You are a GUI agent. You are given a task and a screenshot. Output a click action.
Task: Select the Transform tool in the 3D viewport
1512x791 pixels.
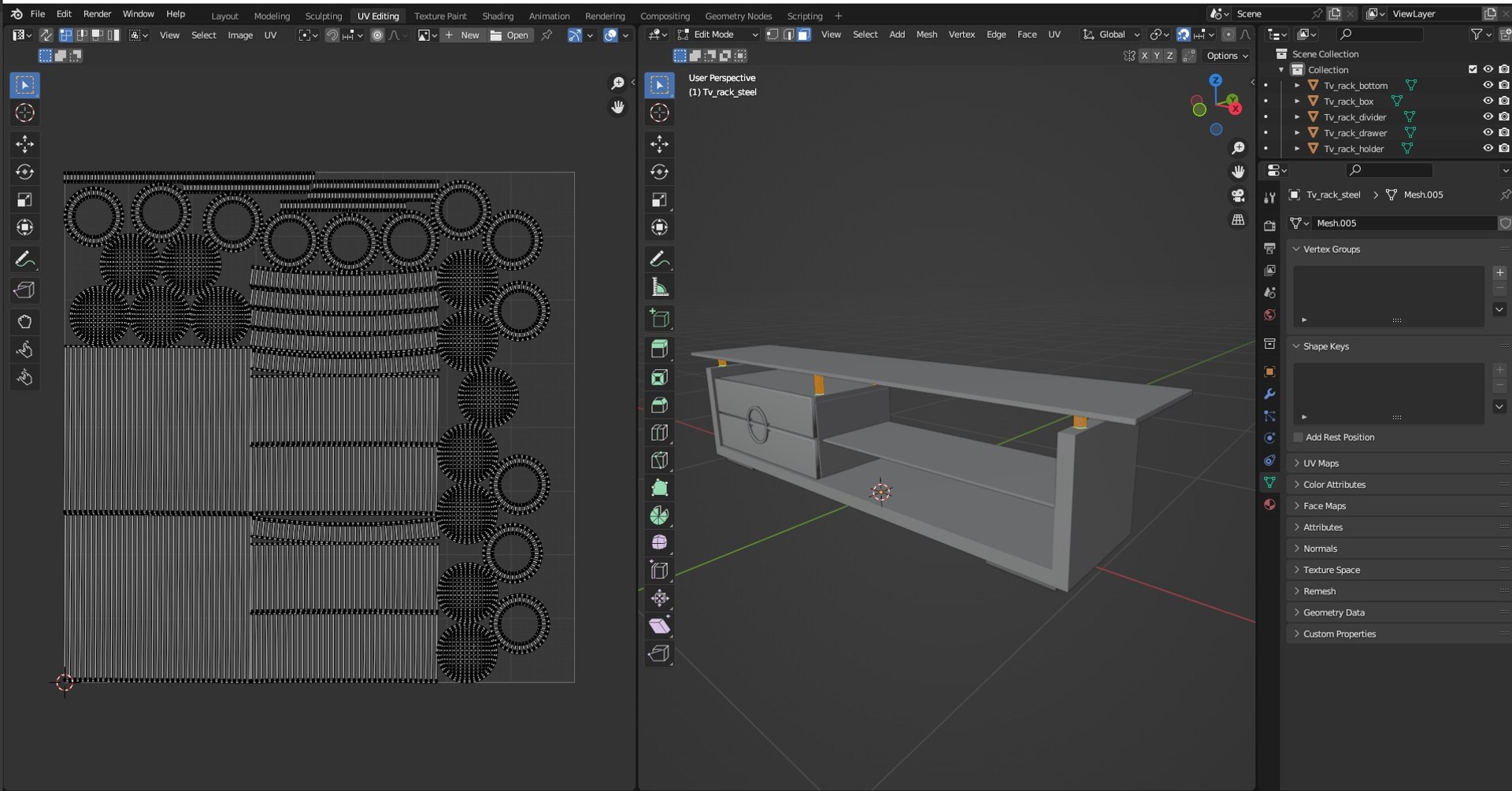pyautogui.click(x=659, y=227)
